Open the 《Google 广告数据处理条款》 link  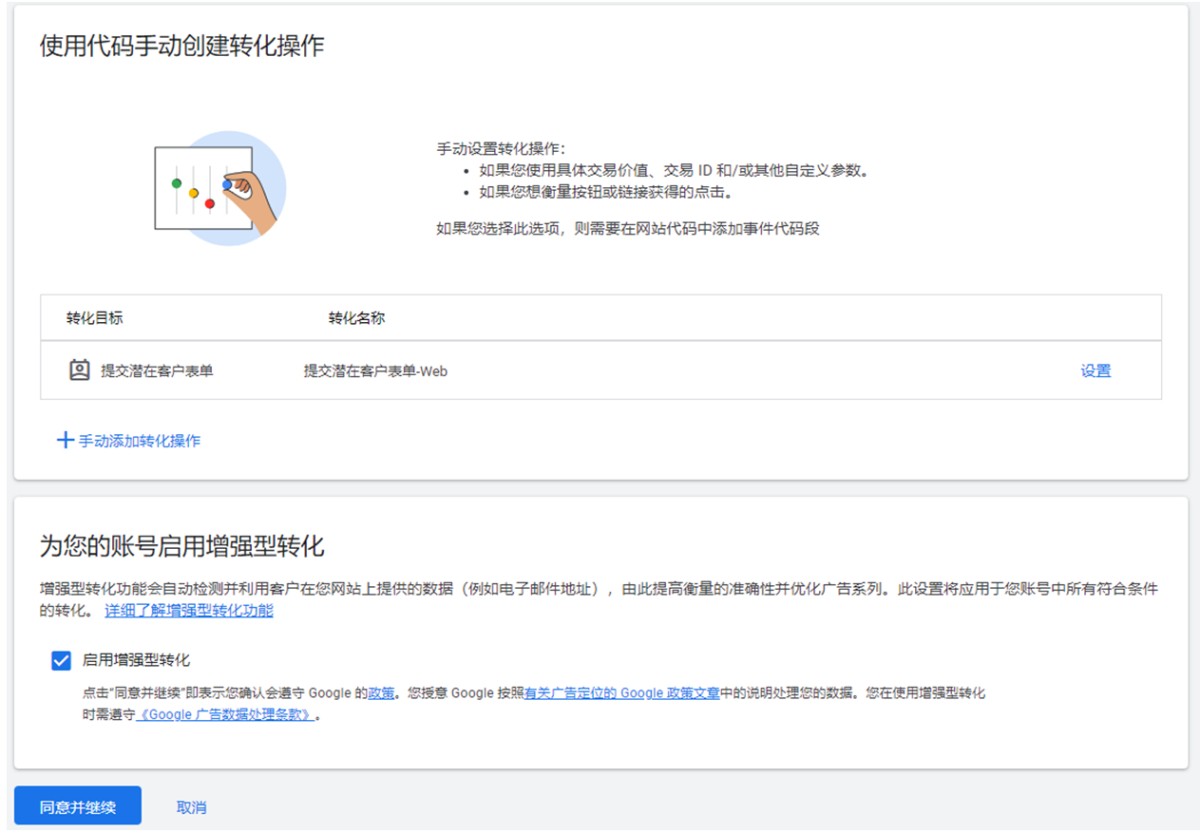226,715
